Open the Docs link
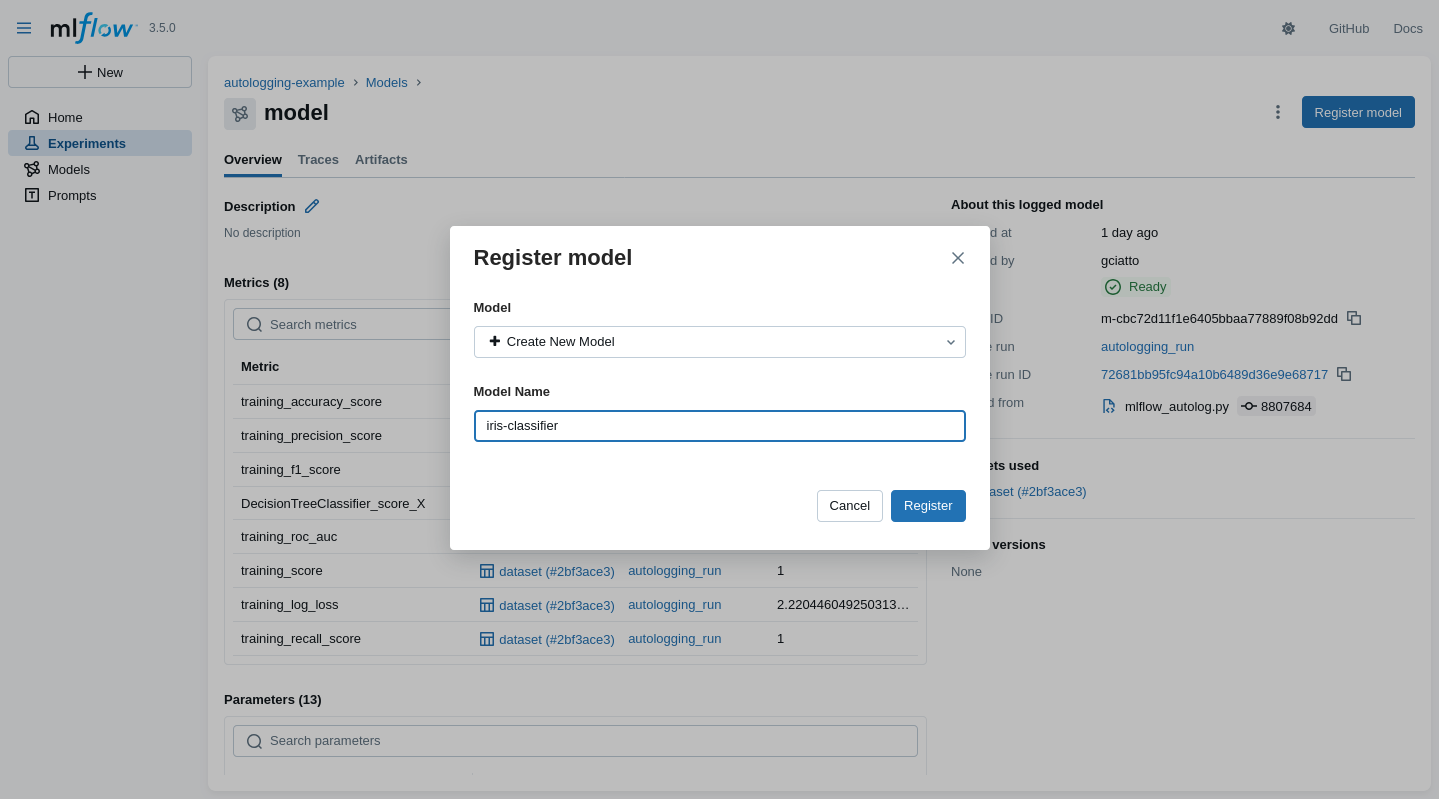The width and height of the screenshot is (1439, 799). click(1407, 28)
